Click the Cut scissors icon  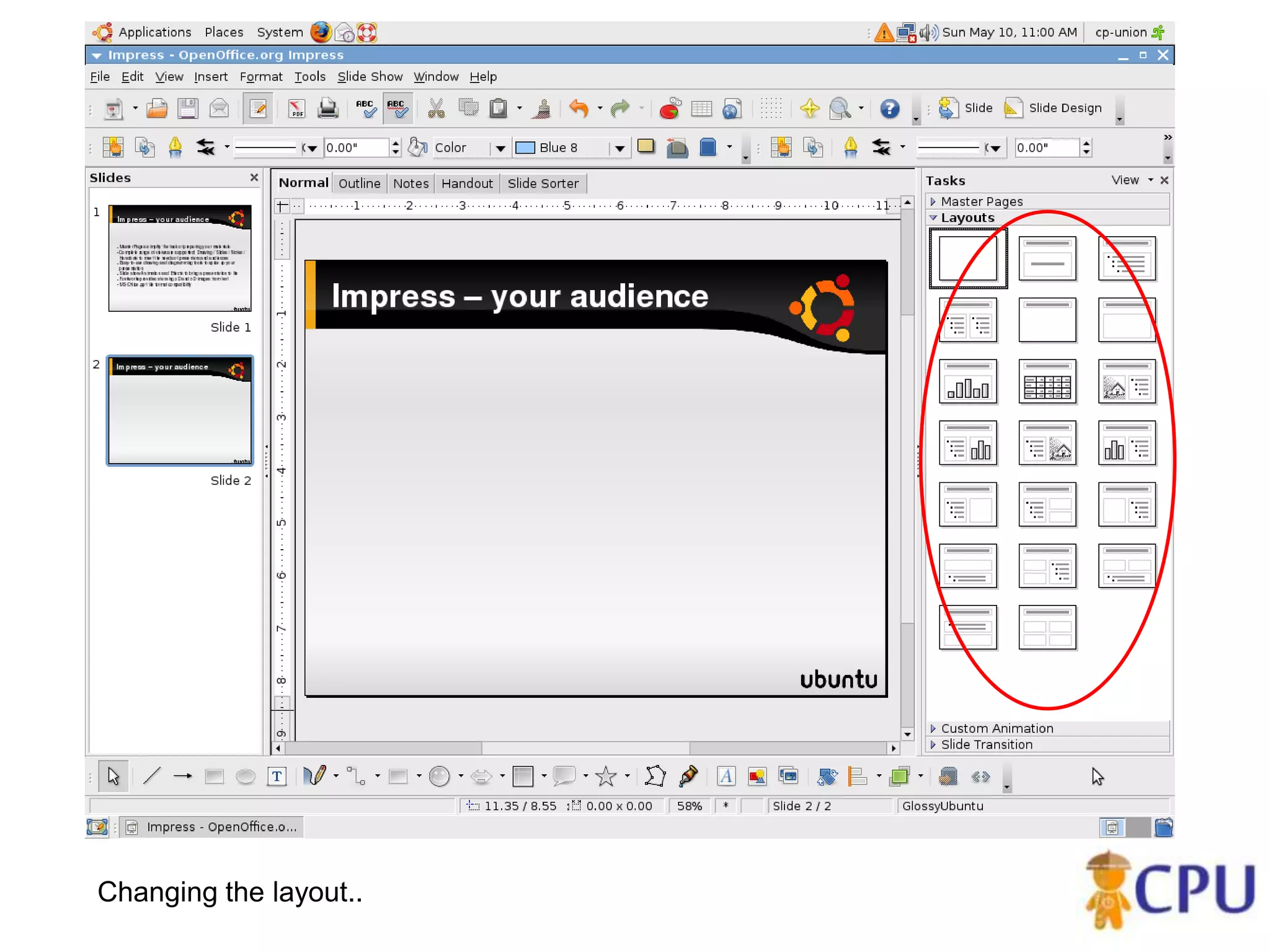(x=436, y=108)
